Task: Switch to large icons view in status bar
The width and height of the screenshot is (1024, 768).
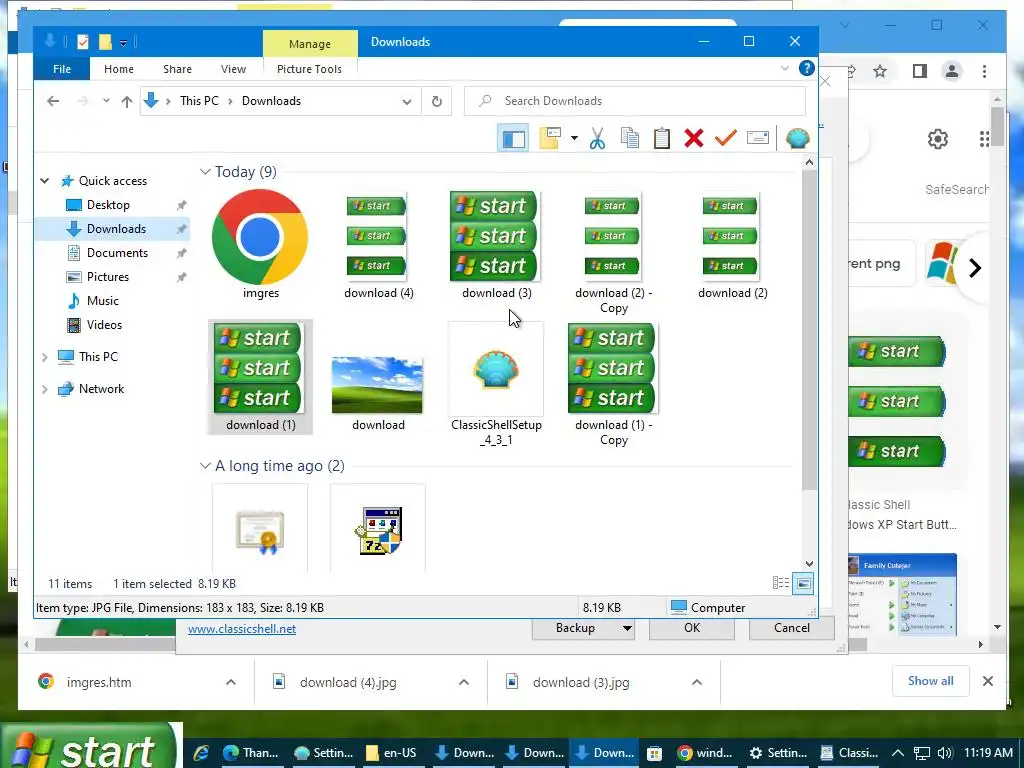Action: click(803, 583)
